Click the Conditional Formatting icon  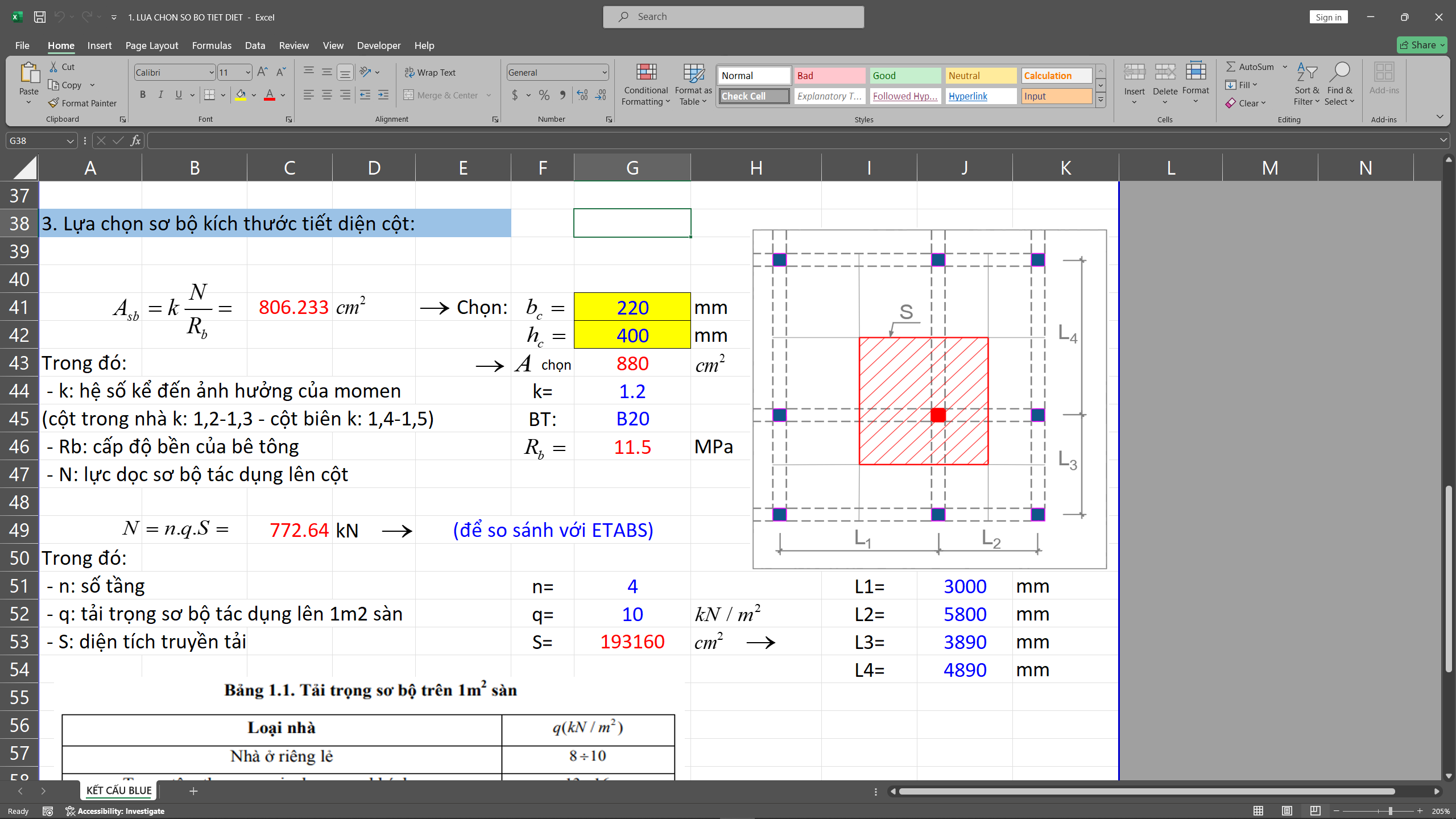[x=646, y=73]
